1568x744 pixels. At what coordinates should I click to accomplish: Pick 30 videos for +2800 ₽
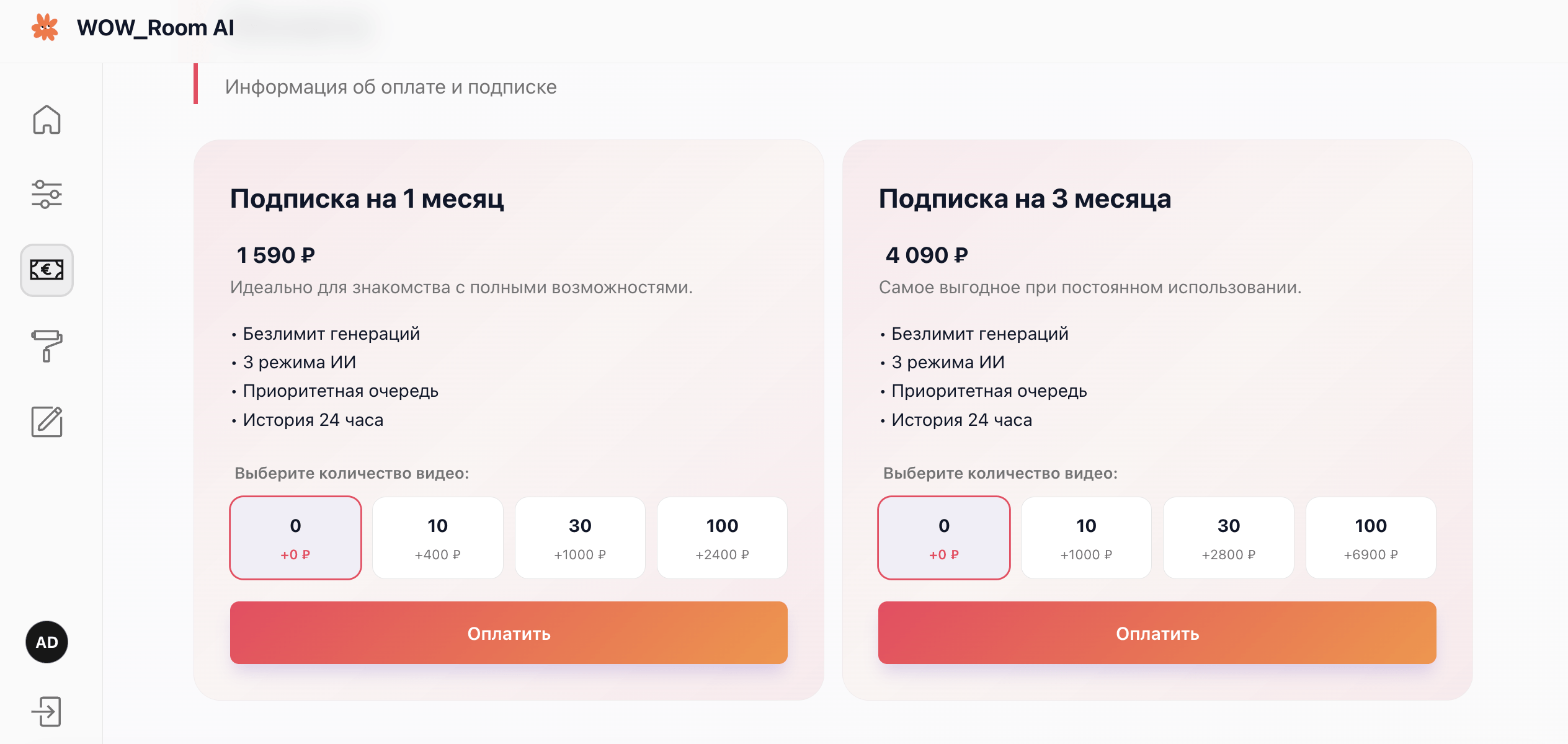pos(1228,538)
